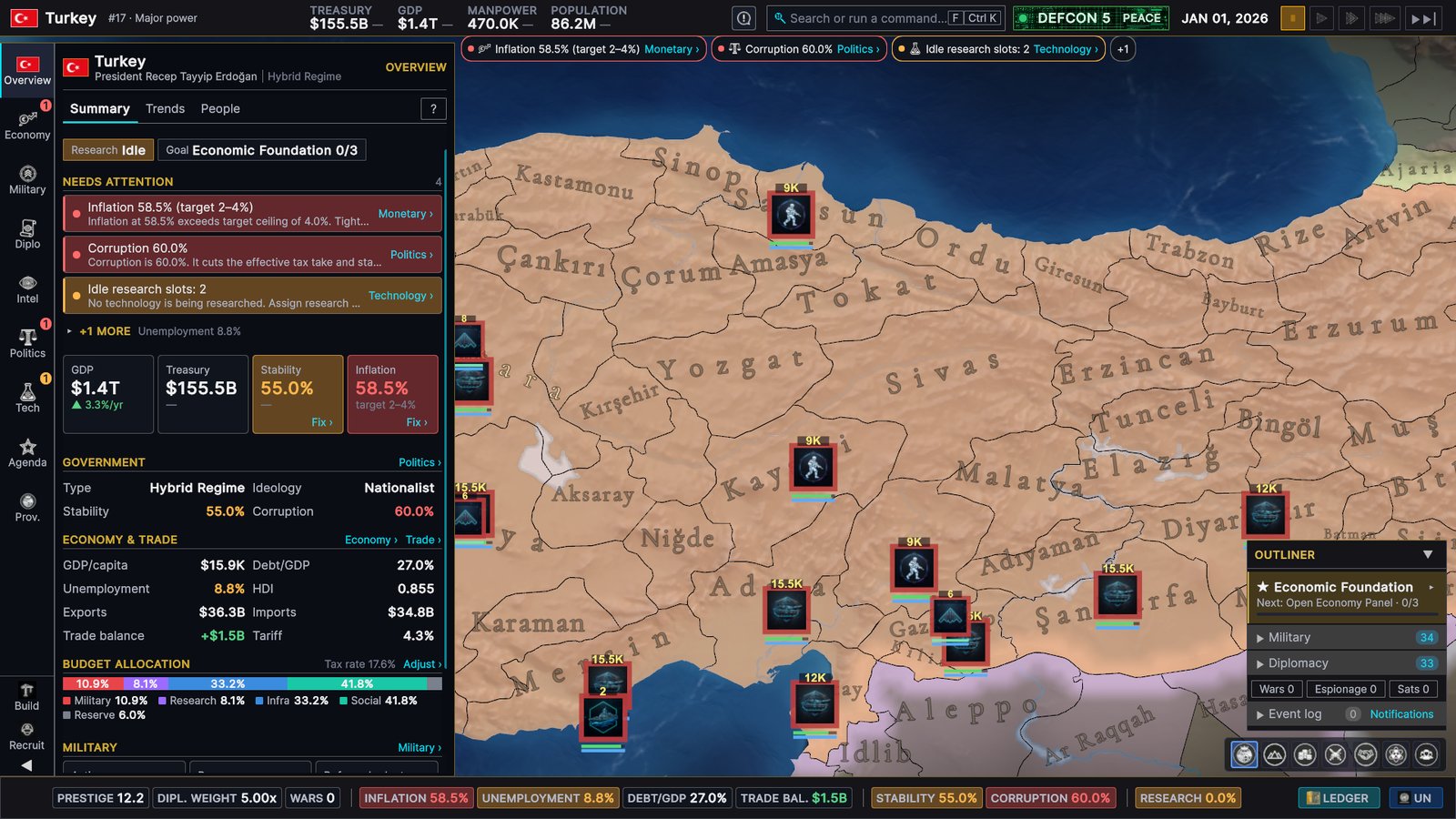This screenshot has width=1456, height=819.
Task: Click the Military 10.9% budget bar segment
Action: 92,683
